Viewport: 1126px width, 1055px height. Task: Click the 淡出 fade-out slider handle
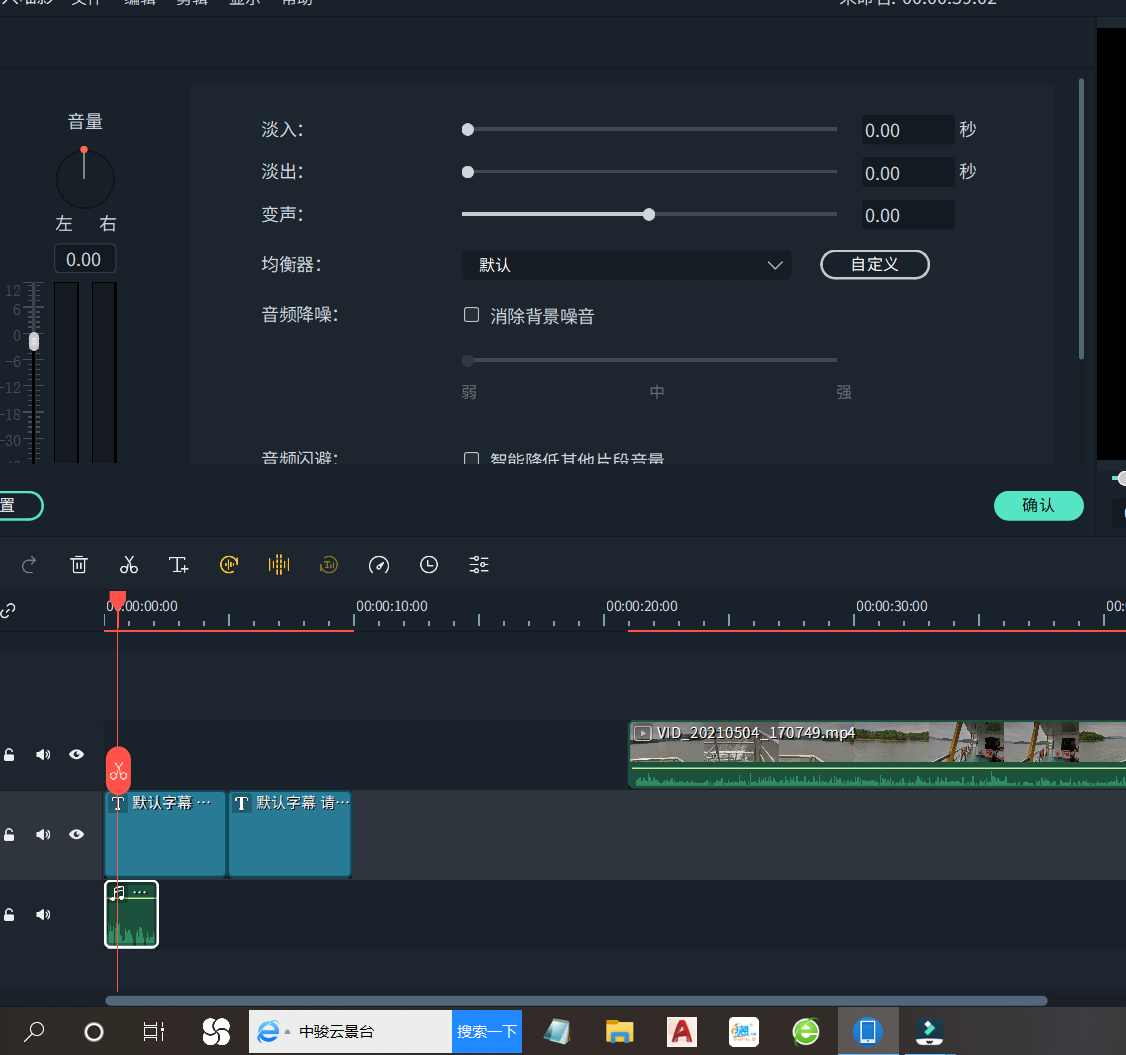point(467,172)
